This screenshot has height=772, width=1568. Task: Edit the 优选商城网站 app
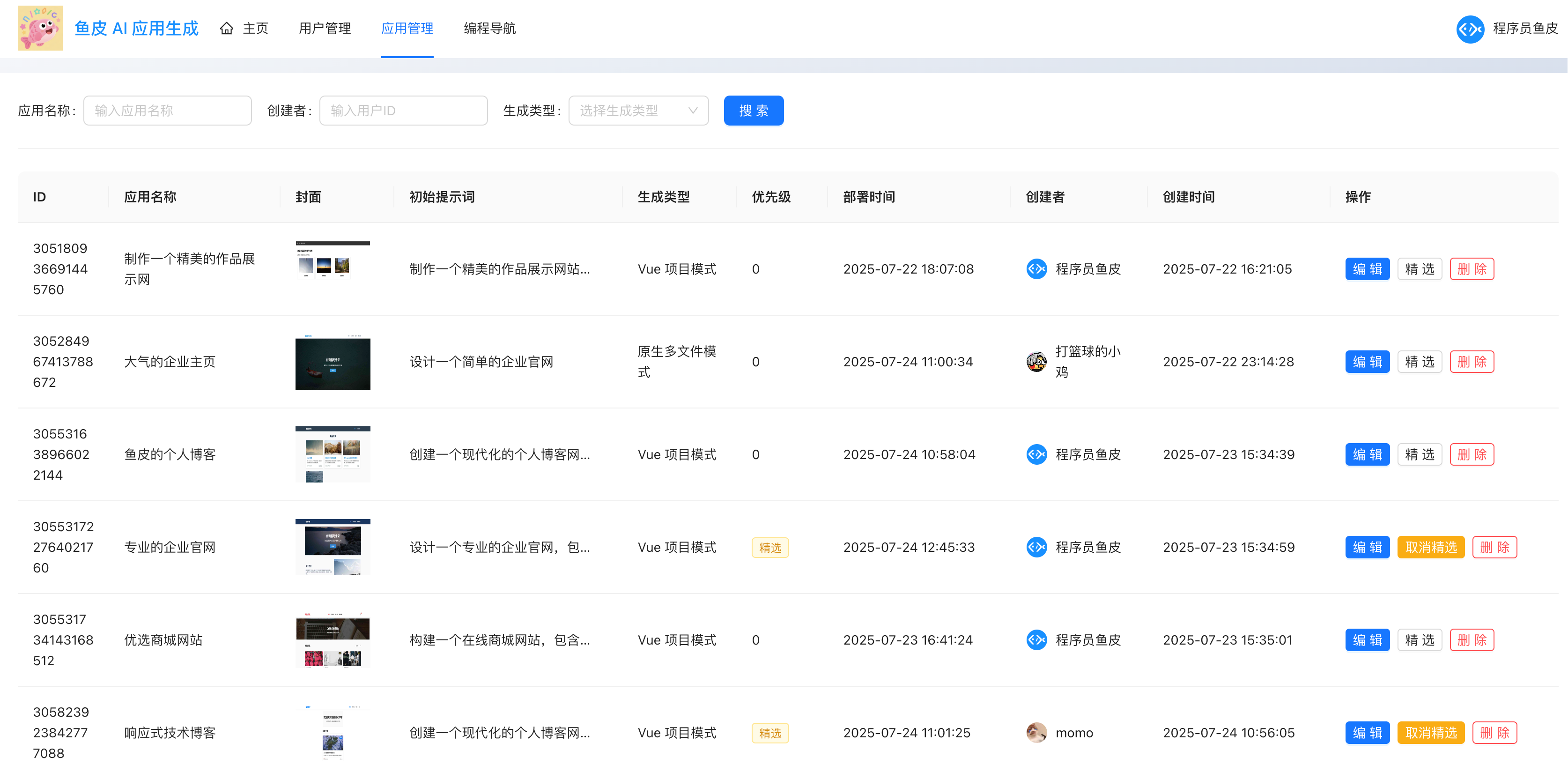[x=1367, y=640]
